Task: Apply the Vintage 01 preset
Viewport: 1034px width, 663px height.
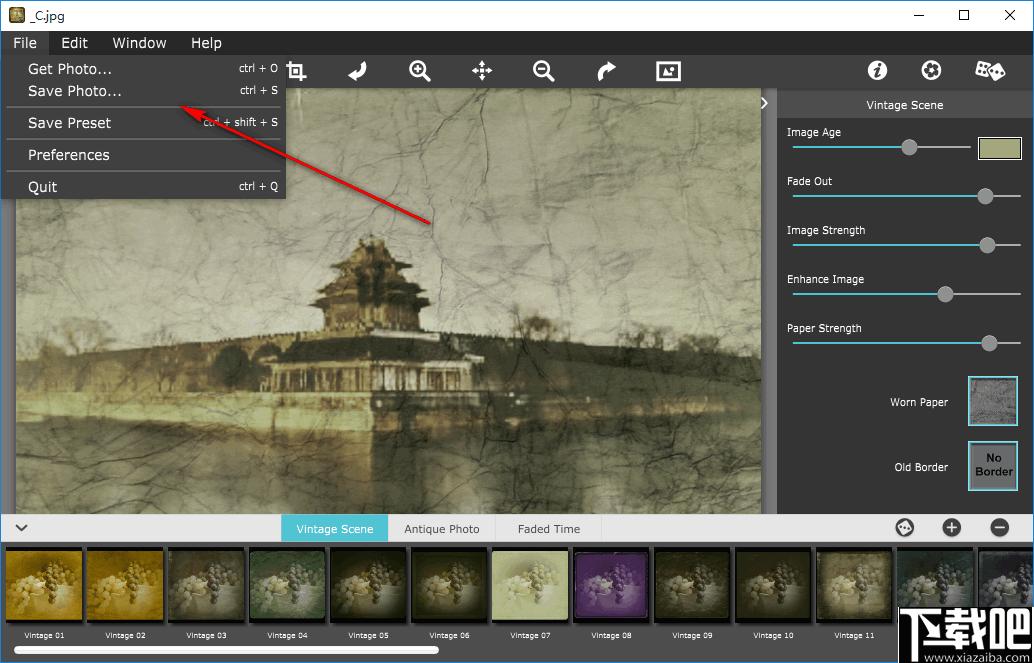Action: 44,586
